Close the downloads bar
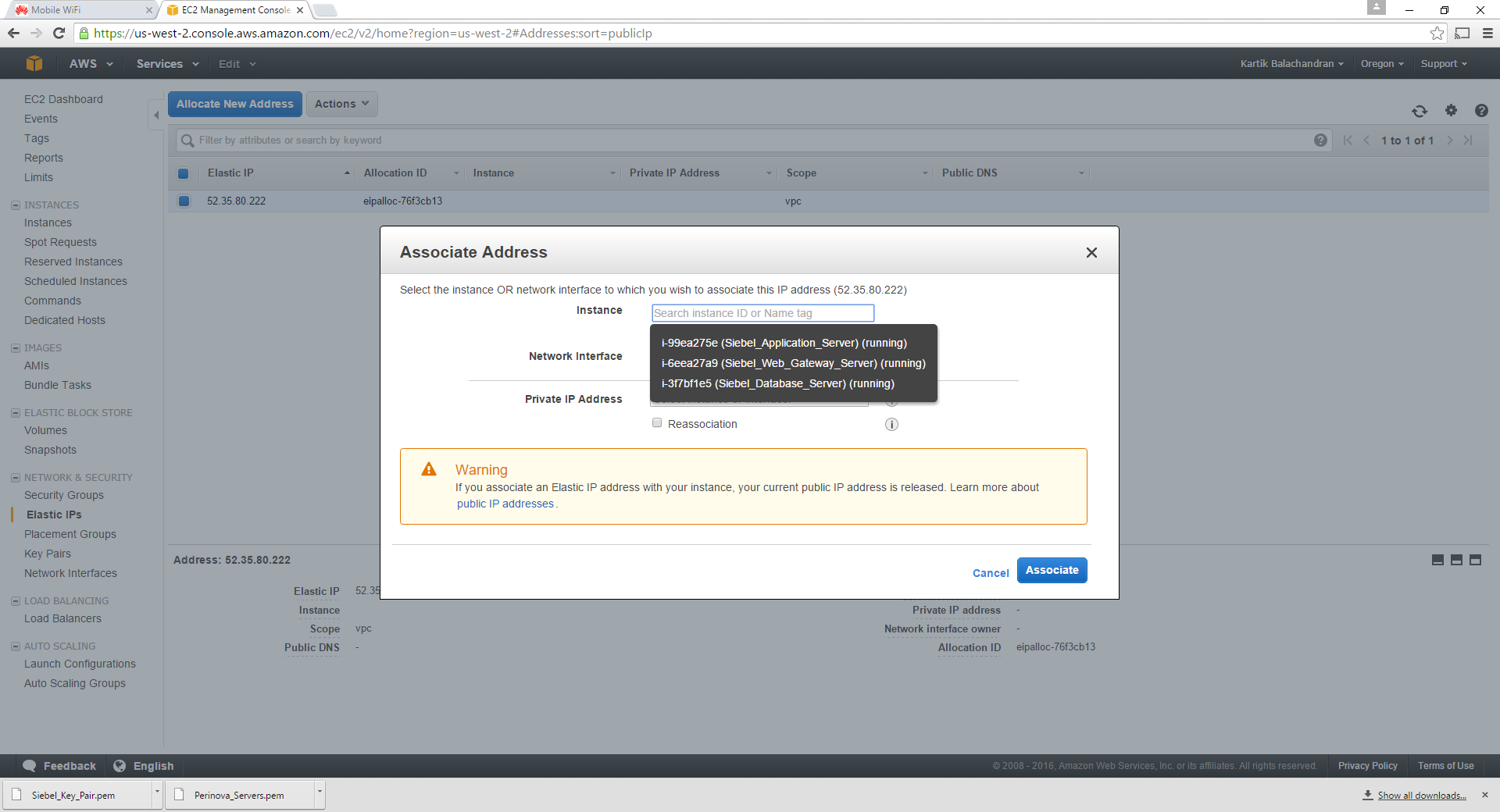The height and width of the screenshot is (812, 1500). coord(1485,795)
